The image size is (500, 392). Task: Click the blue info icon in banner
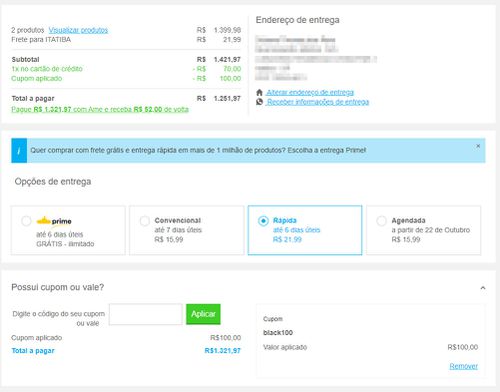click(x=19, y=151)
